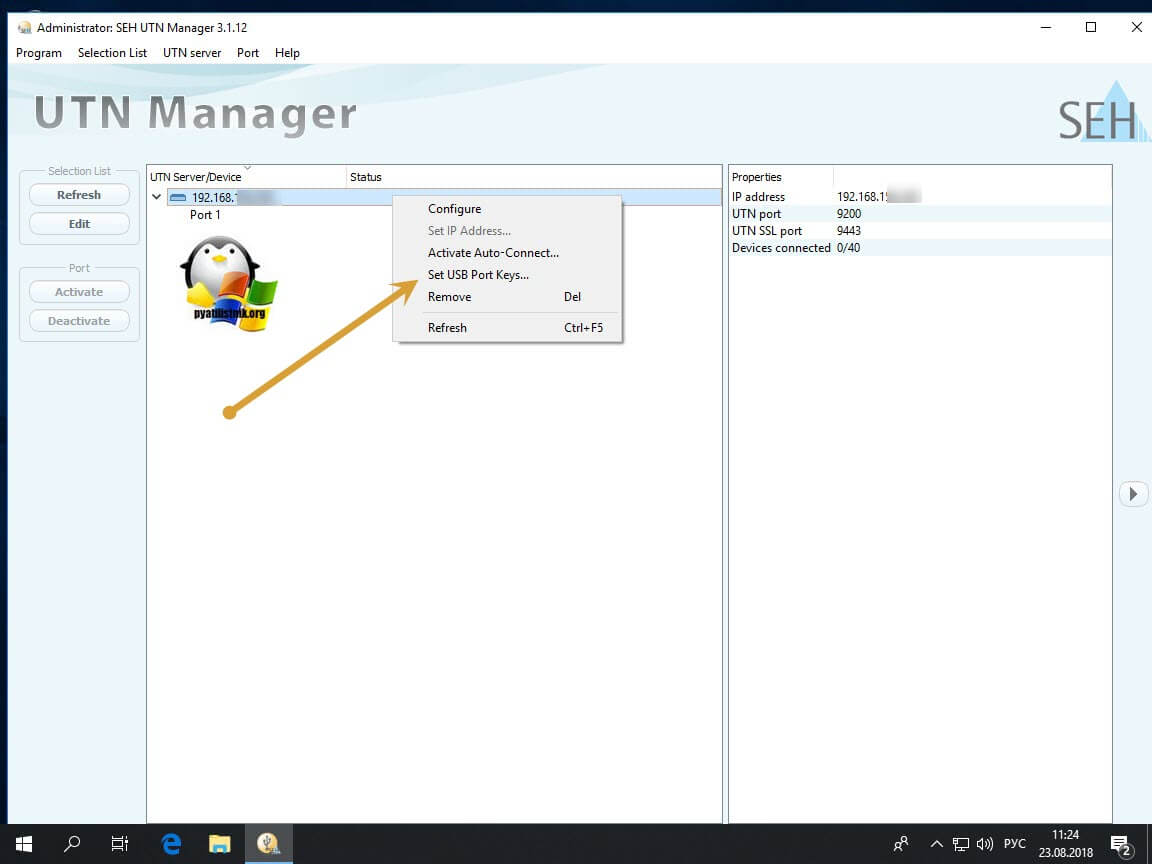Click the Refresh button in Selection List
The height and width of the screenshot is (864, 1152).
point(79,195)
